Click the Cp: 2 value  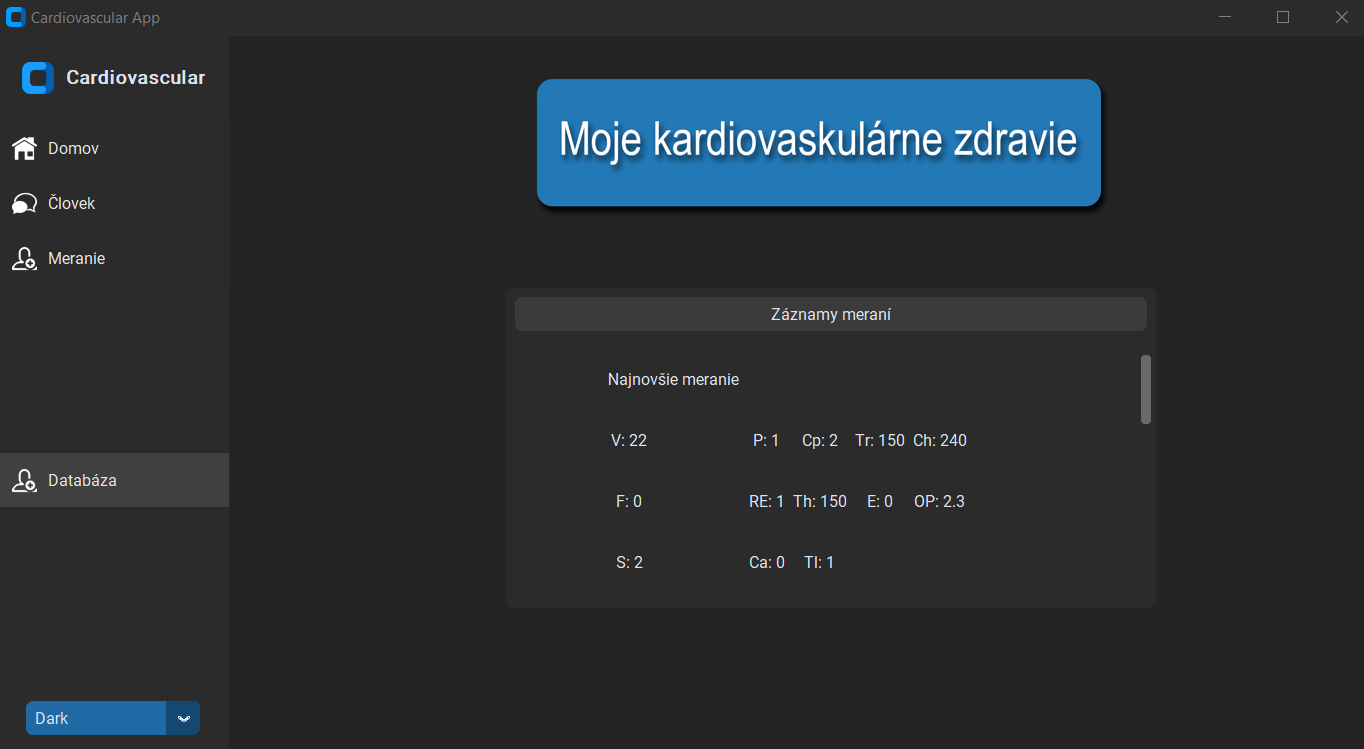click(820, 440)
